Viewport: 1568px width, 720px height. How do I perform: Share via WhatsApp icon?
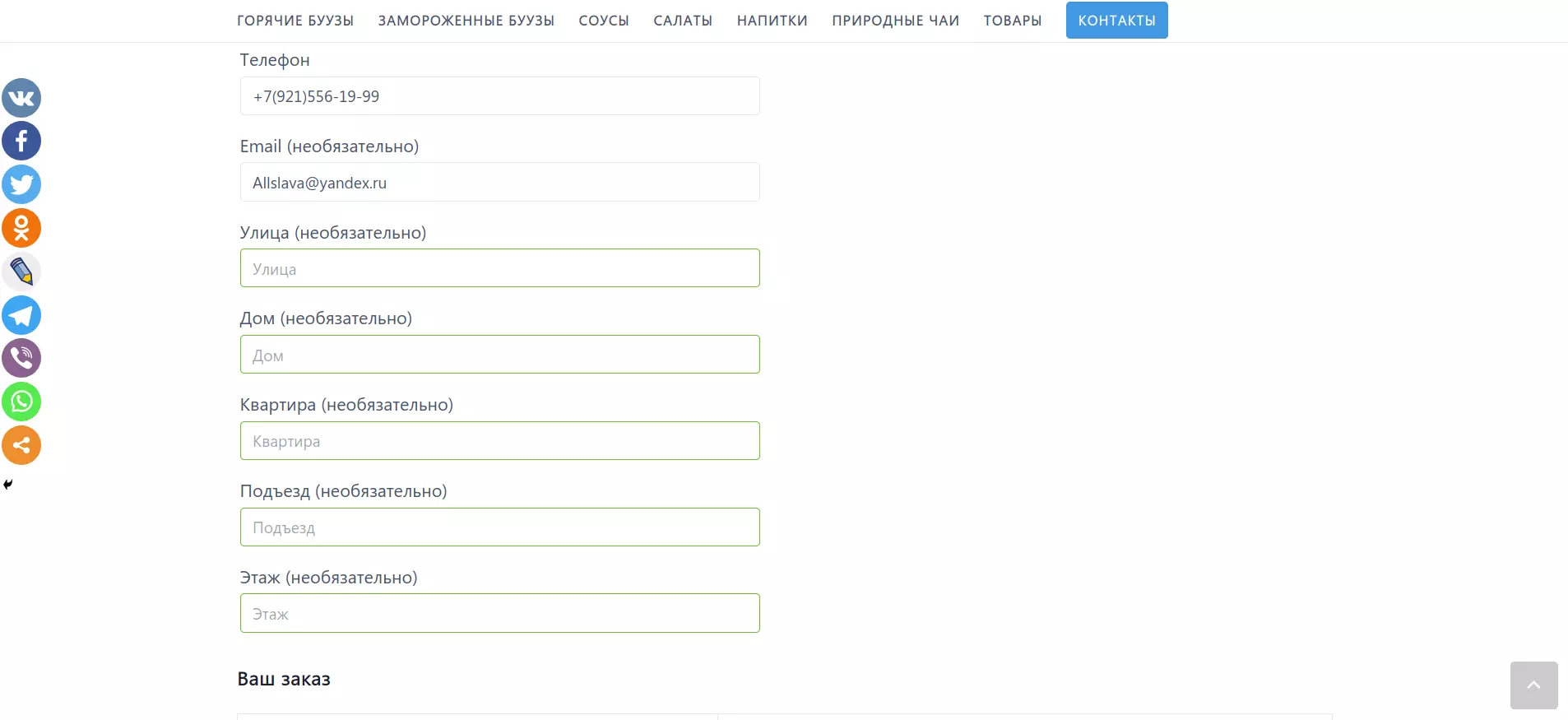pyautogui.click(x=21, y=402)
